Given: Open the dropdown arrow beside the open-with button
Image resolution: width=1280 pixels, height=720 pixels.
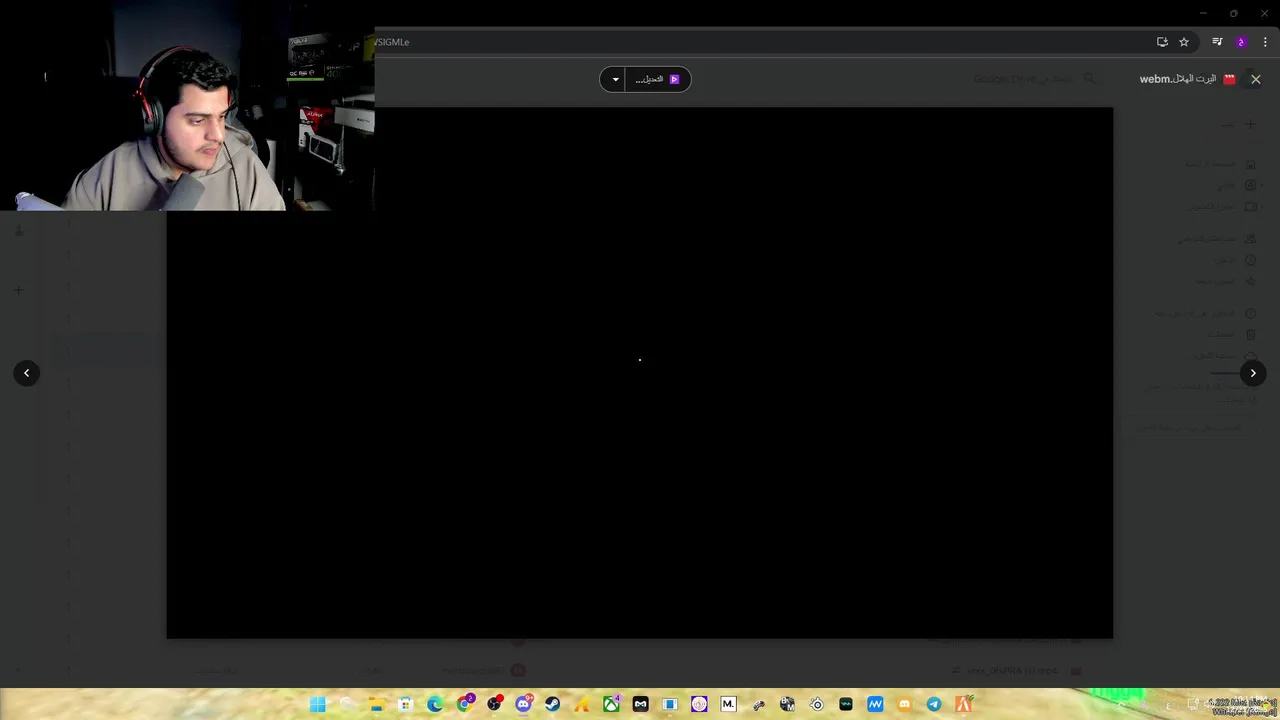Looking at the screenshot, I should click(x=615, y=79).
